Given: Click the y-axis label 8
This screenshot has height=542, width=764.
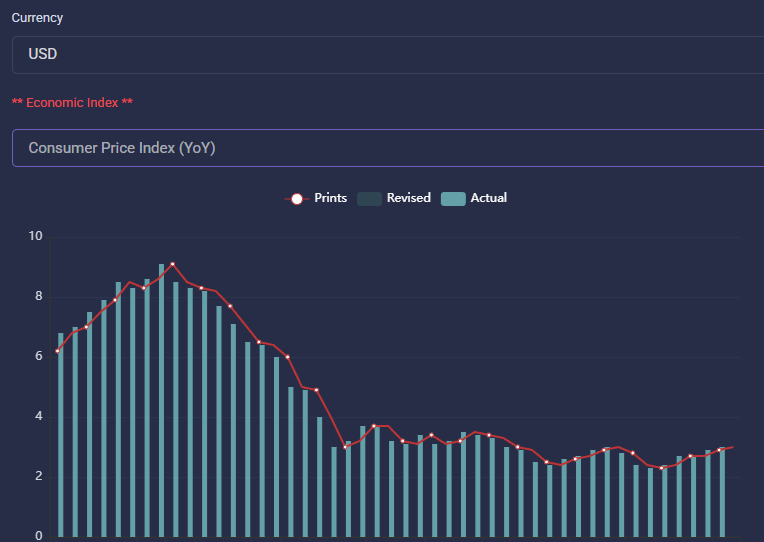Looking at the screenshot, I should [x=38, y=297].
